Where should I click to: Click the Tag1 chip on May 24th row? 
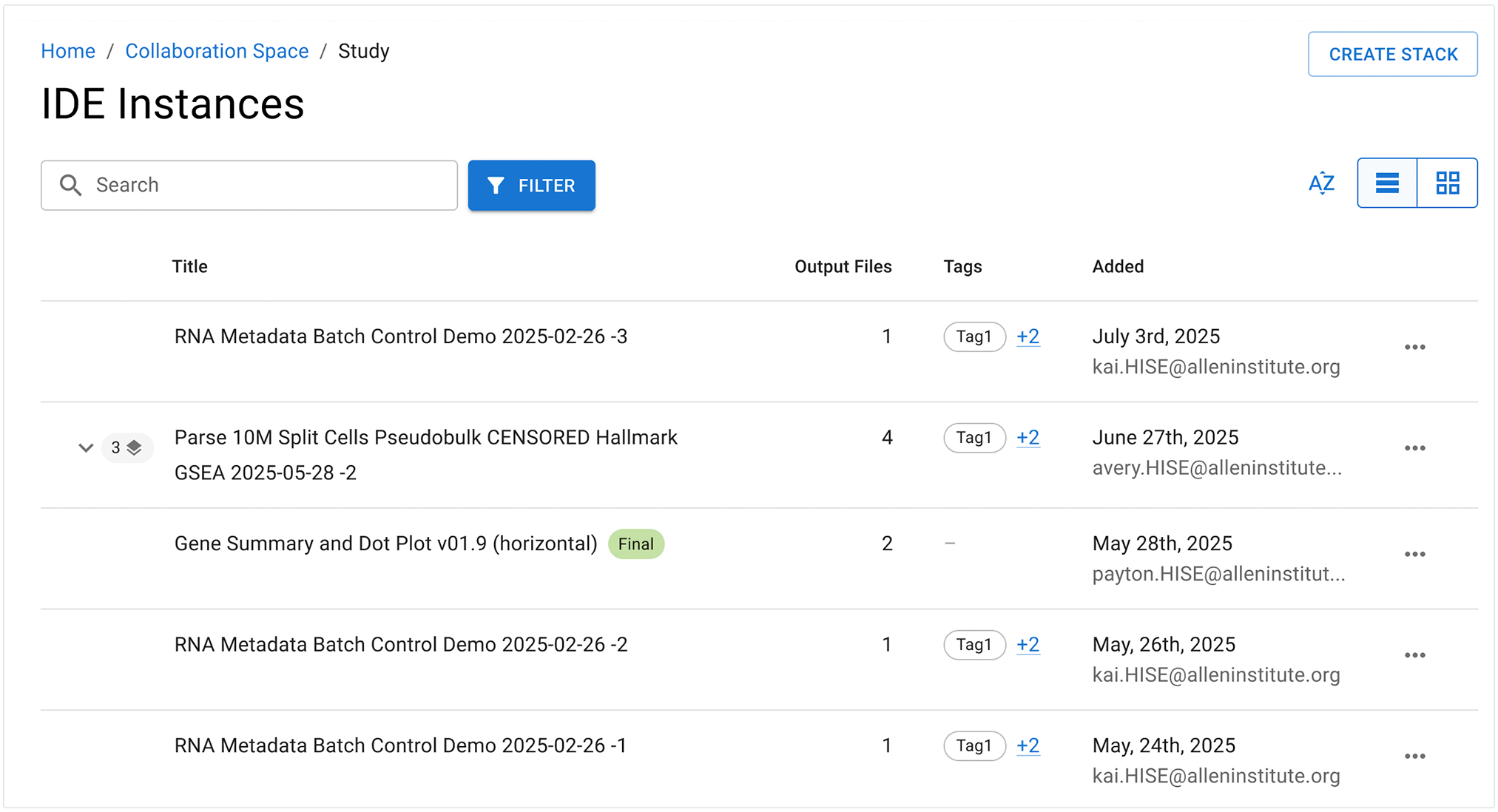click(974, 745)
